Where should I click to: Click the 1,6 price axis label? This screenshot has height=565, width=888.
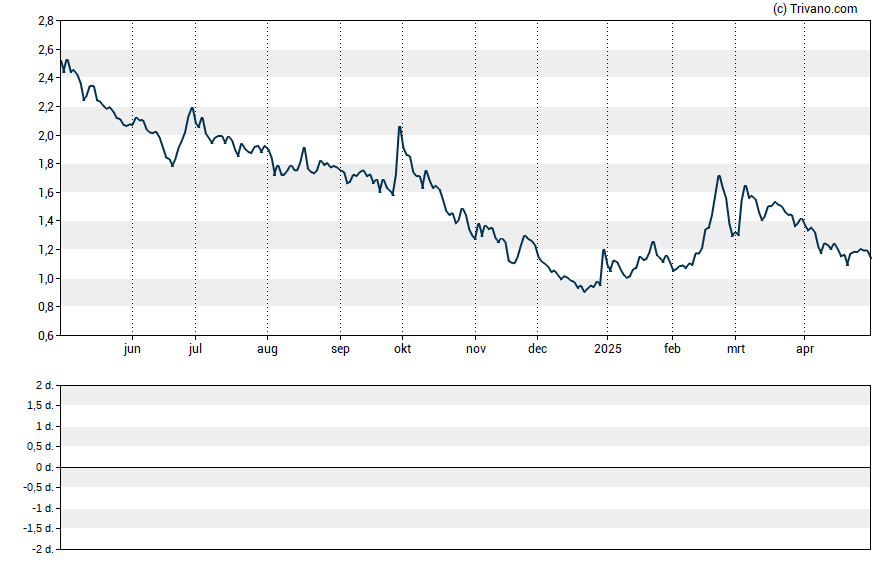[46, 193]
